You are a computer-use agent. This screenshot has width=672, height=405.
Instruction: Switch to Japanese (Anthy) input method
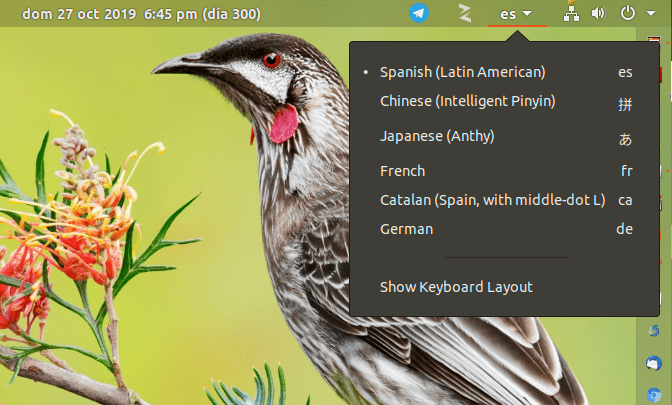click(504, 137)
